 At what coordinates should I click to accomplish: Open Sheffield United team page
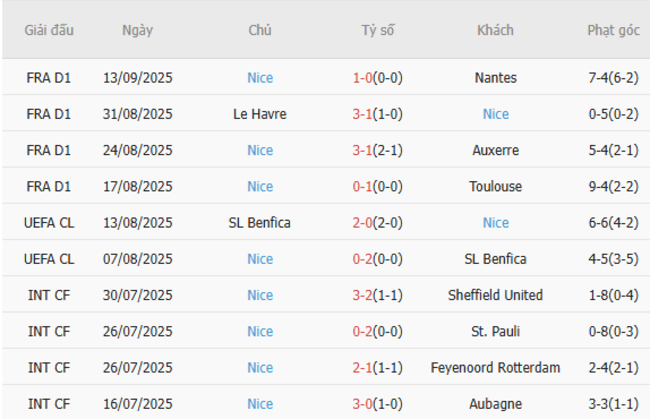tap(495, 295)
